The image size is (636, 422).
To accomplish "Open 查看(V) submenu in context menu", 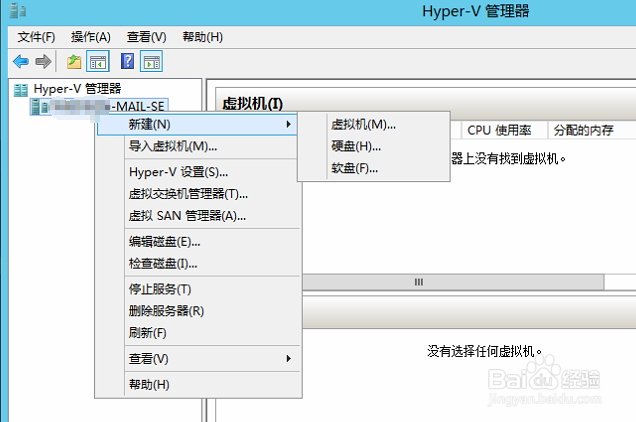I will [x=199, y=359].
